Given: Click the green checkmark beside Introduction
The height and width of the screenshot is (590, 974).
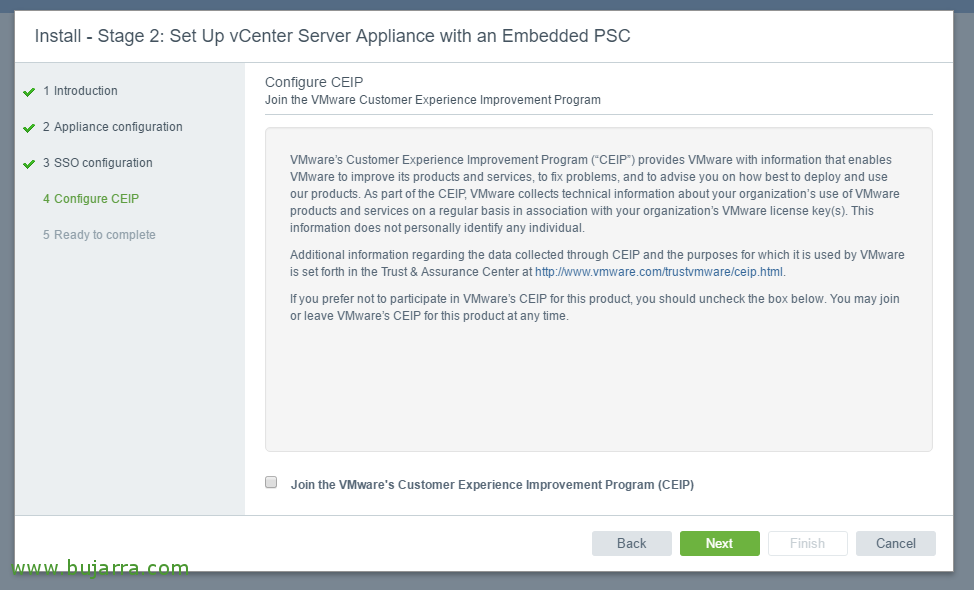Looking at the screenshot, I should pyautogui.click(x=29, y=92).
